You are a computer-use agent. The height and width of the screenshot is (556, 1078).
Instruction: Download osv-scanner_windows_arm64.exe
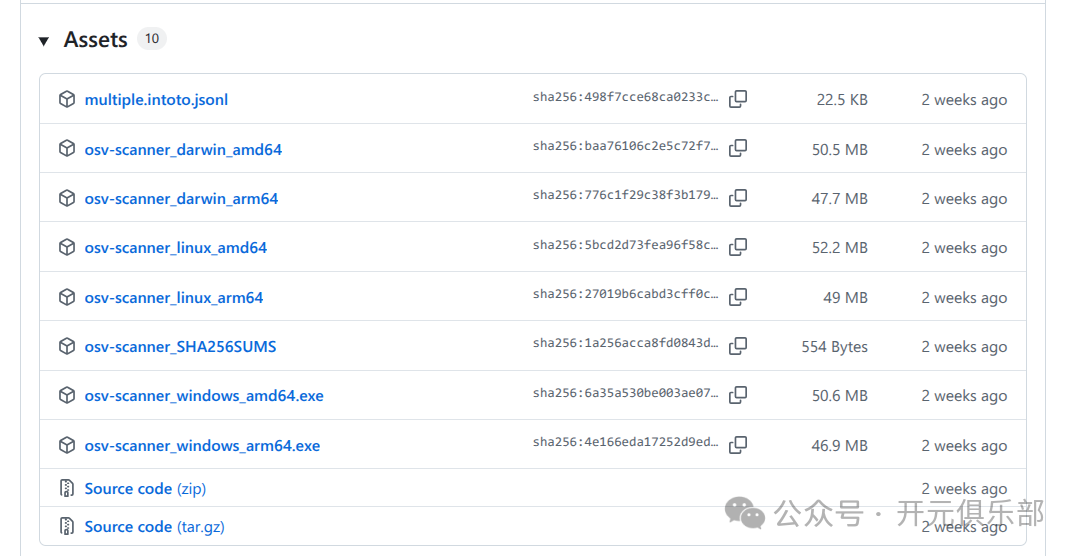[x=202, y=445]
